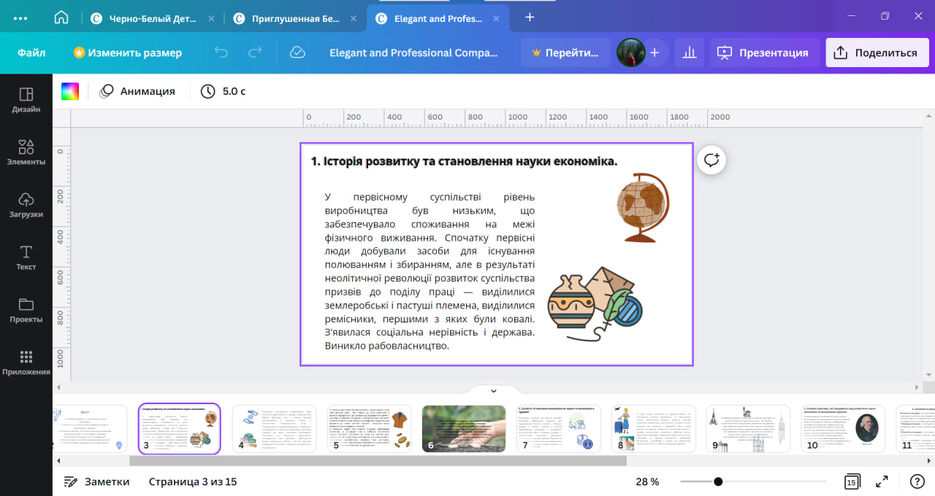This screenshot has height=496, width=935.
Task: Open the three-dots menu at top left
Action: coord(20,17)
